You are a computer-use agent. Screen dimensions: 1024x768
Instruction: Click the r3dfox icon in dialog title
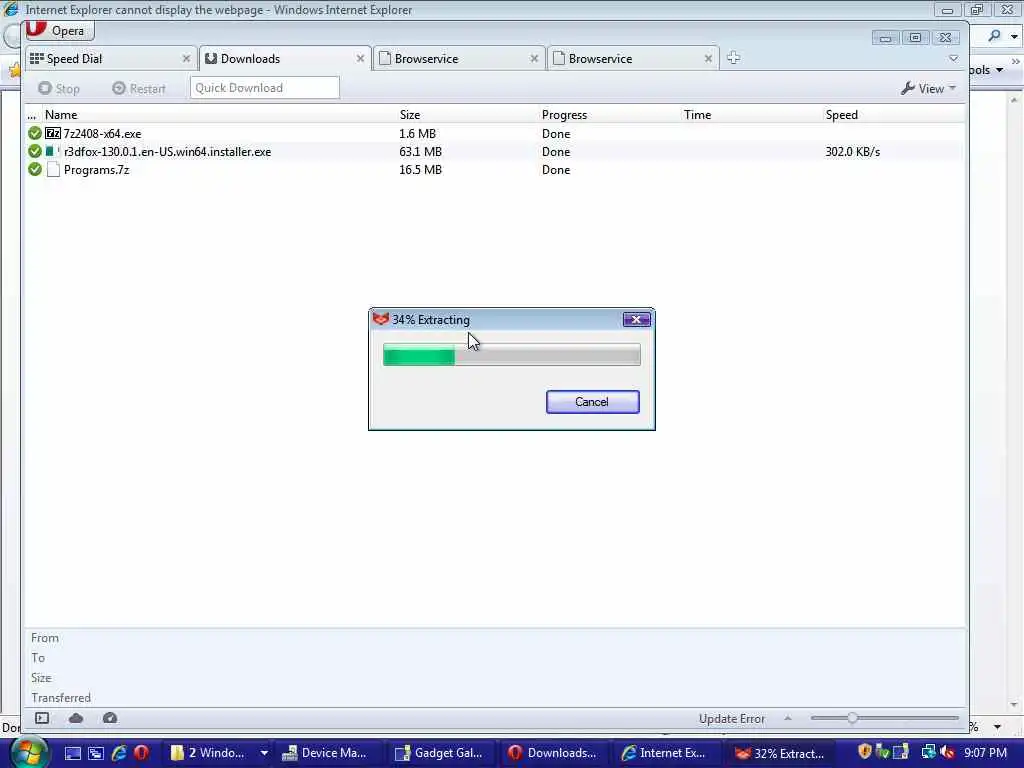point(381,319)
